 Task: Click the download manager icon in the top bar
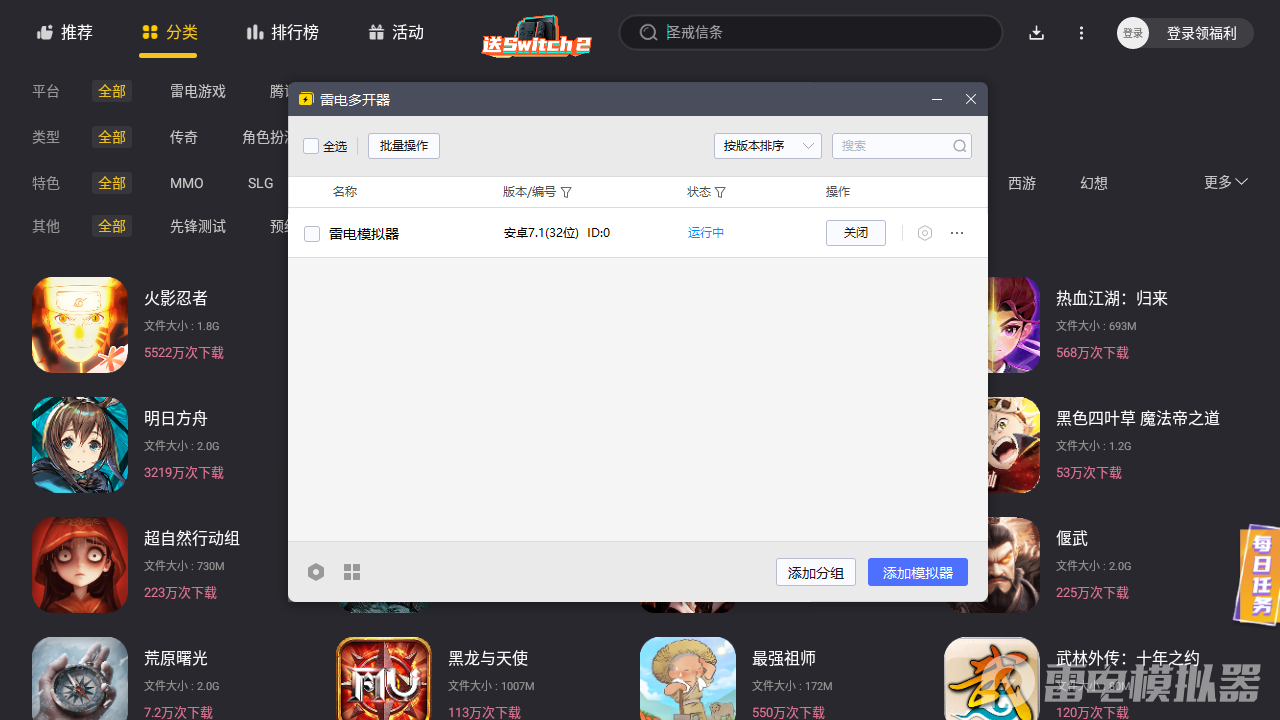pos(1036,32)
